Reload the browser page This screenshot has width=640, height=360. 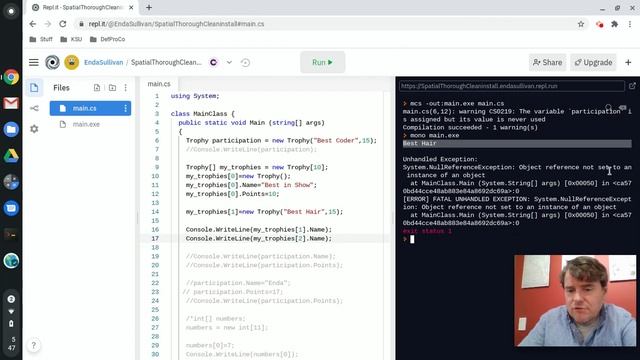[62, 24]
